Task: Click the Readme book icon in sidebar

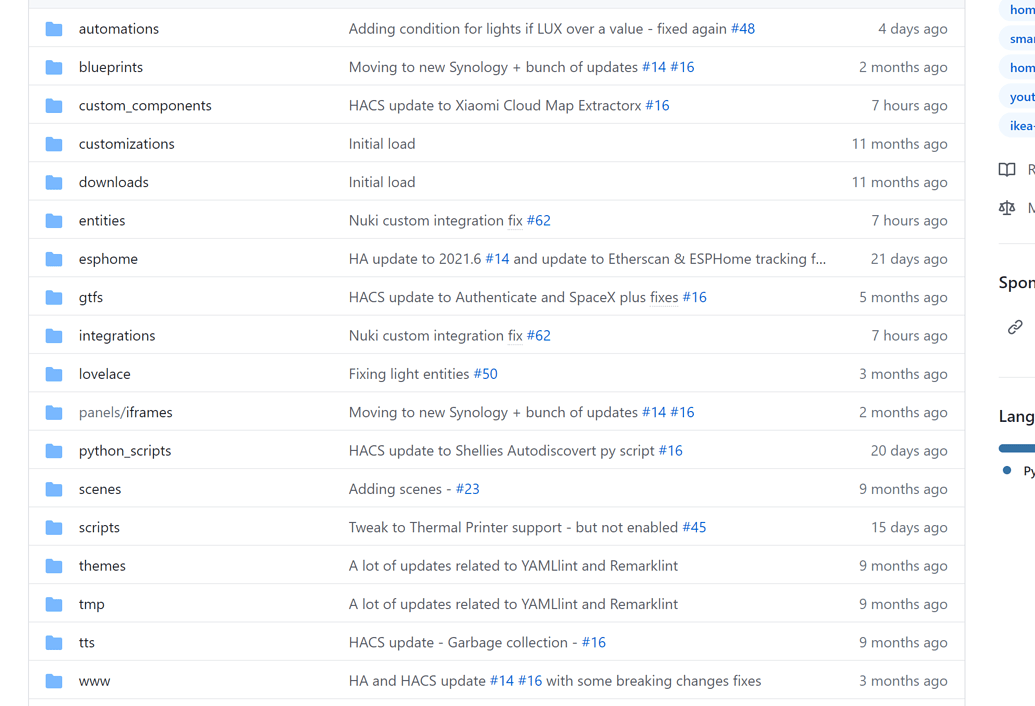Action: (1006, 170)
